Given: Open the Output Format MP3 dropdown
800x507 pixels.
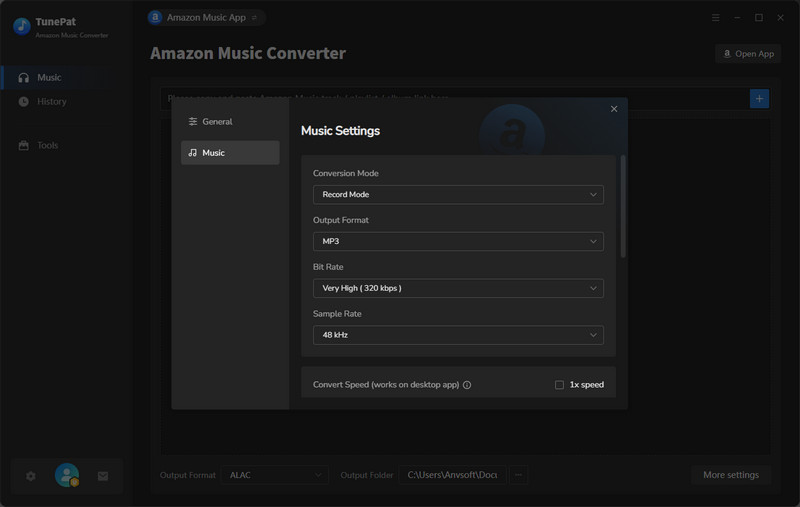Looking at the screenshot, I should click(458, 241).
